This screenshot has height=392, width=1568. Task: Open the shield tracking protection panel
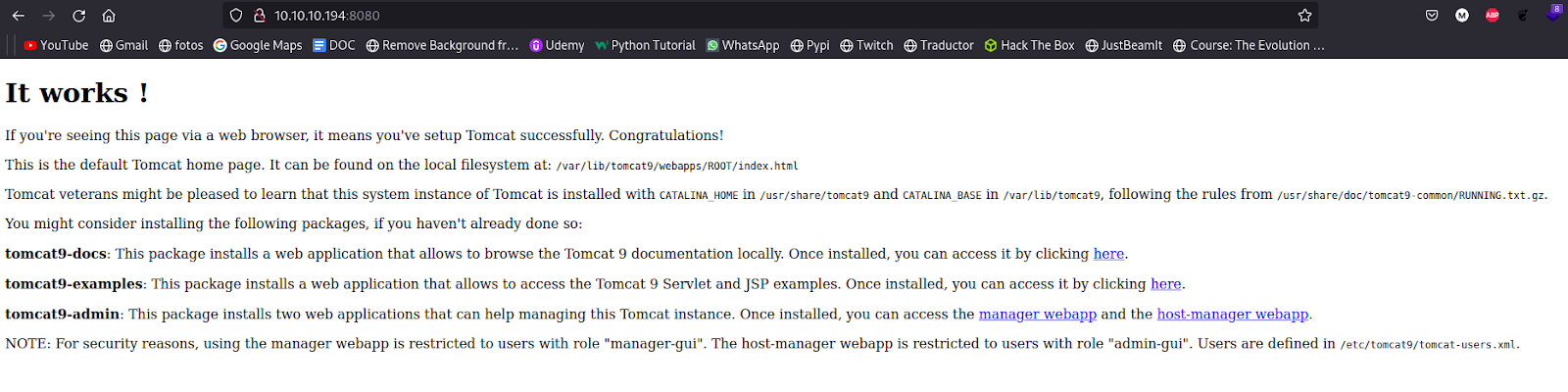tap(235, 16)
